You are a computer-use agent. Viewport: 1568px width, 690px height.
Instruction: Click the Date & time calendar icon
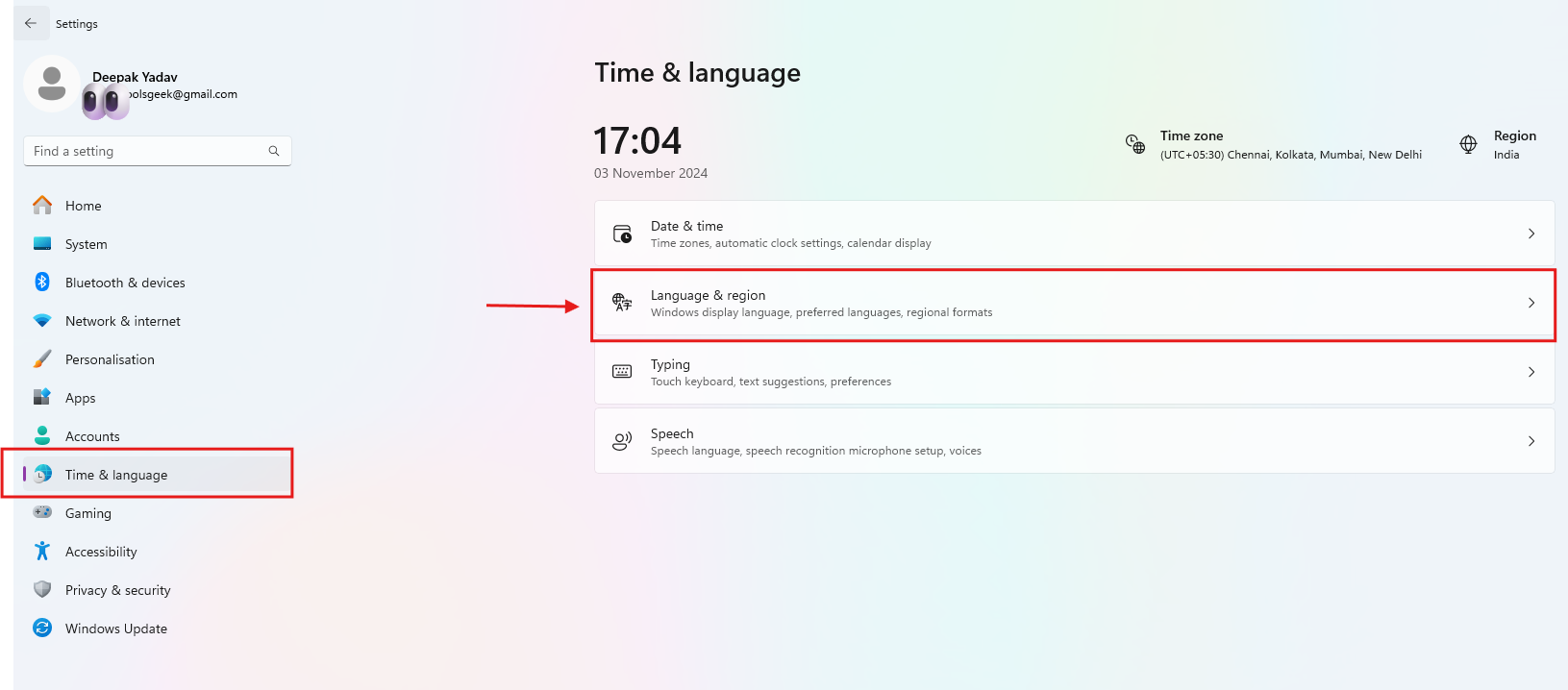pyautogui.click(x=622, y=234)
